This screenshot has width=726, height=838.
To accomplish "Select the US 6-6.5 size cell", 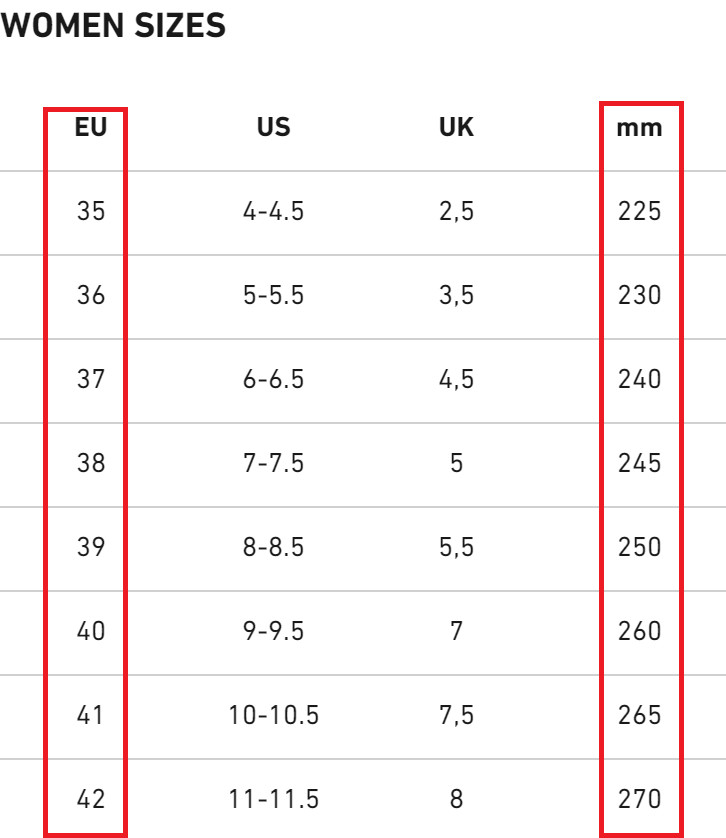I will (x=273, y=380).
